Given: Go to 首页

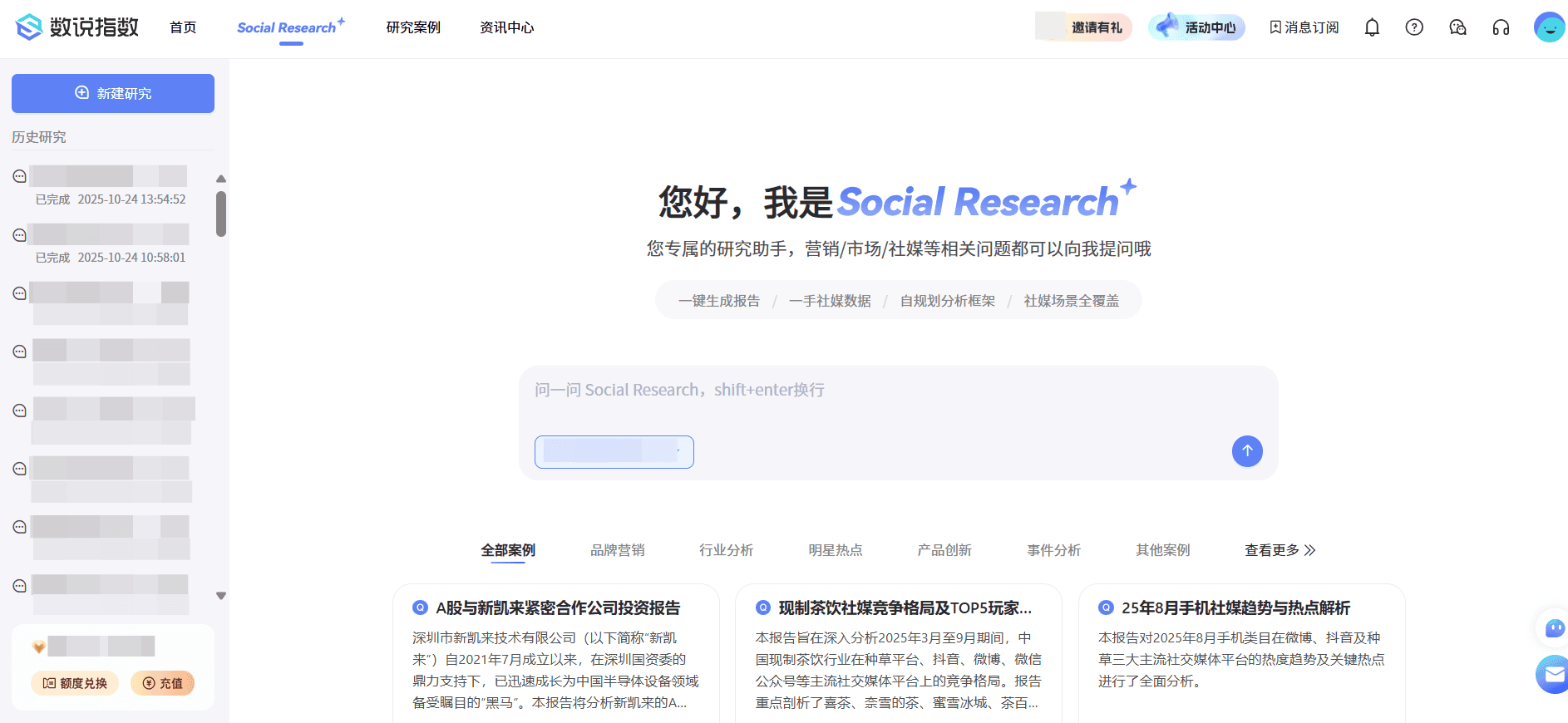Looking at the screenshot, I should [x=183, y=27].
